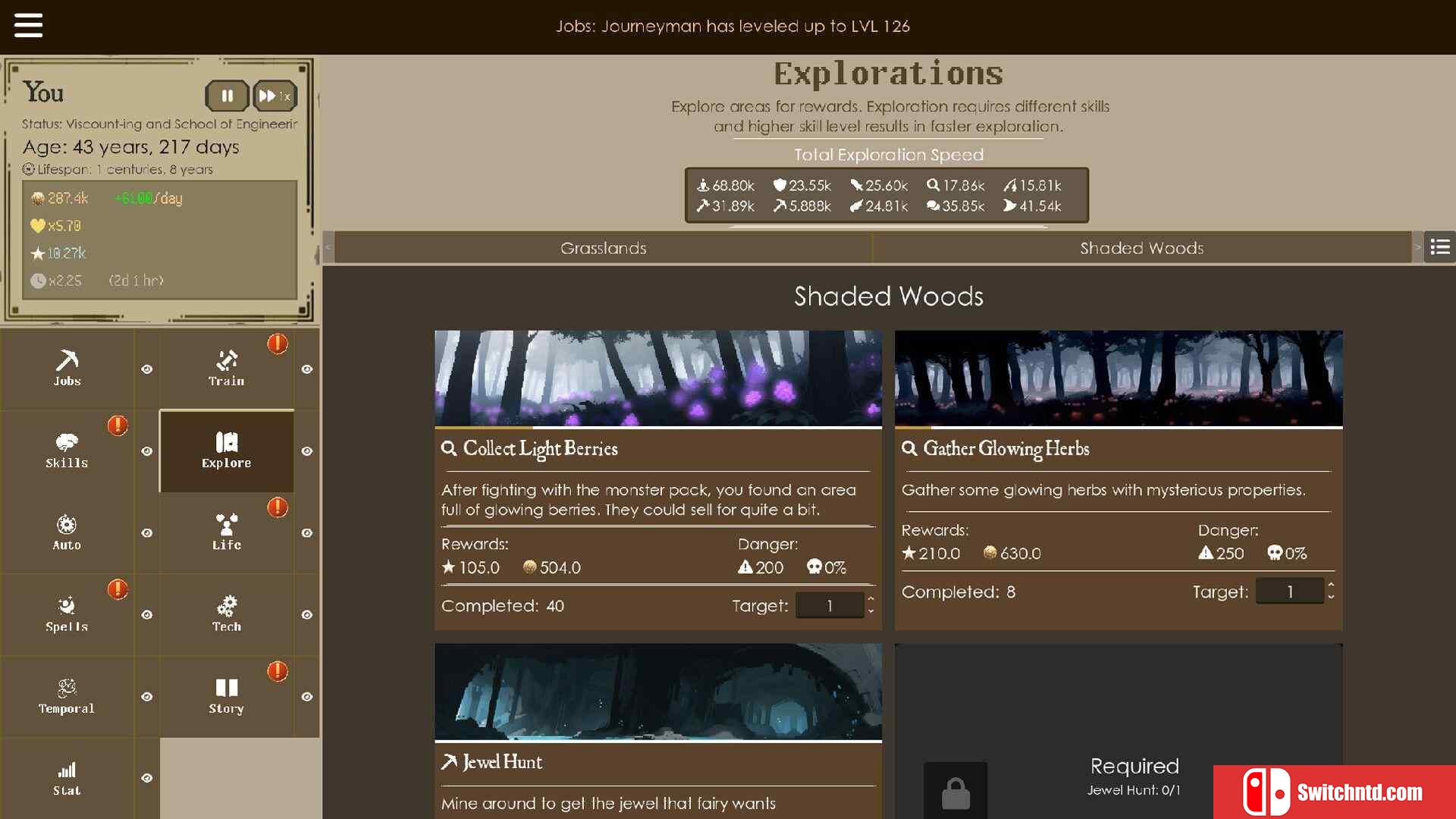Open the Life panel

pyautogui.click(x=226, y=533)
